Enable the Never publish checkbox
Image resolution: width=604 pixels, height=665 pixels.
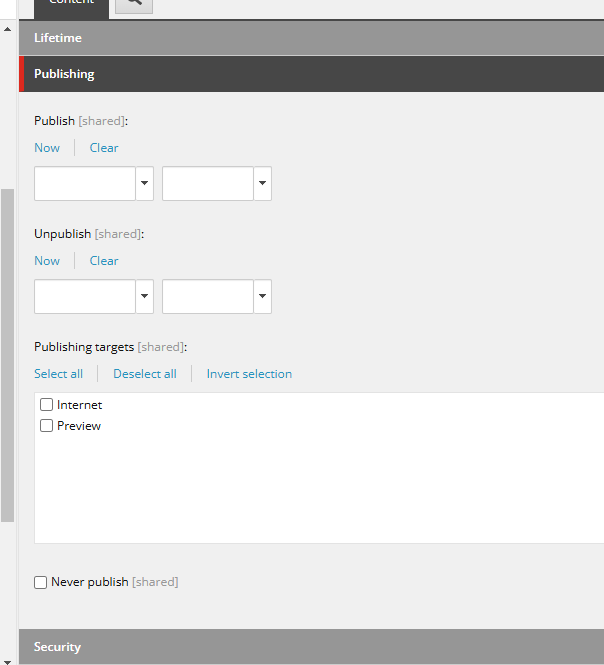(x=40, y=582)
